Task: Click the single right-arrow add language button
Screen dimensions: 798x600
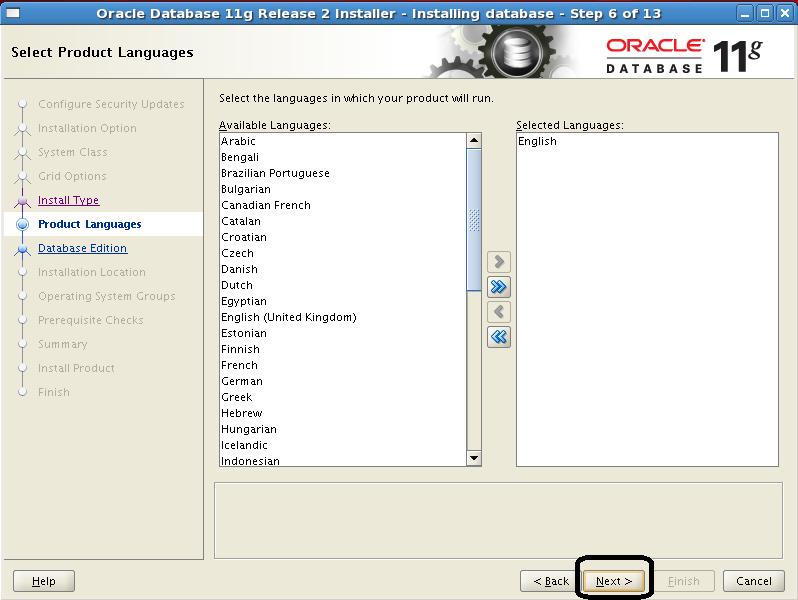Action: tap(498, 262)
